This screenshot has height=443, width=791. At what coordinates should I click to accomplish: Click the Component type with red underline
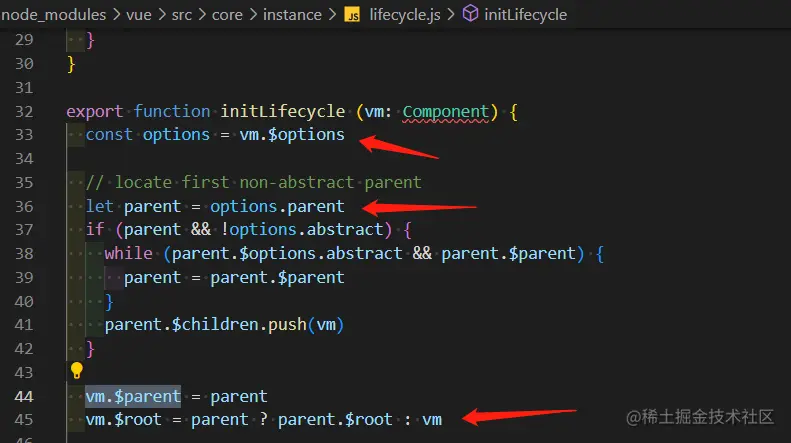click(446, 111)
